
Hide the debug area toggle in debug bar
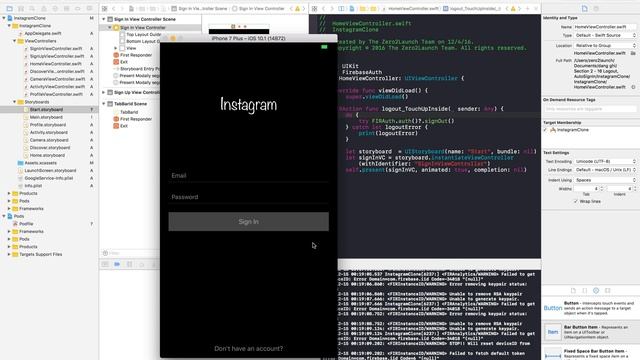(x=105, y=264)
